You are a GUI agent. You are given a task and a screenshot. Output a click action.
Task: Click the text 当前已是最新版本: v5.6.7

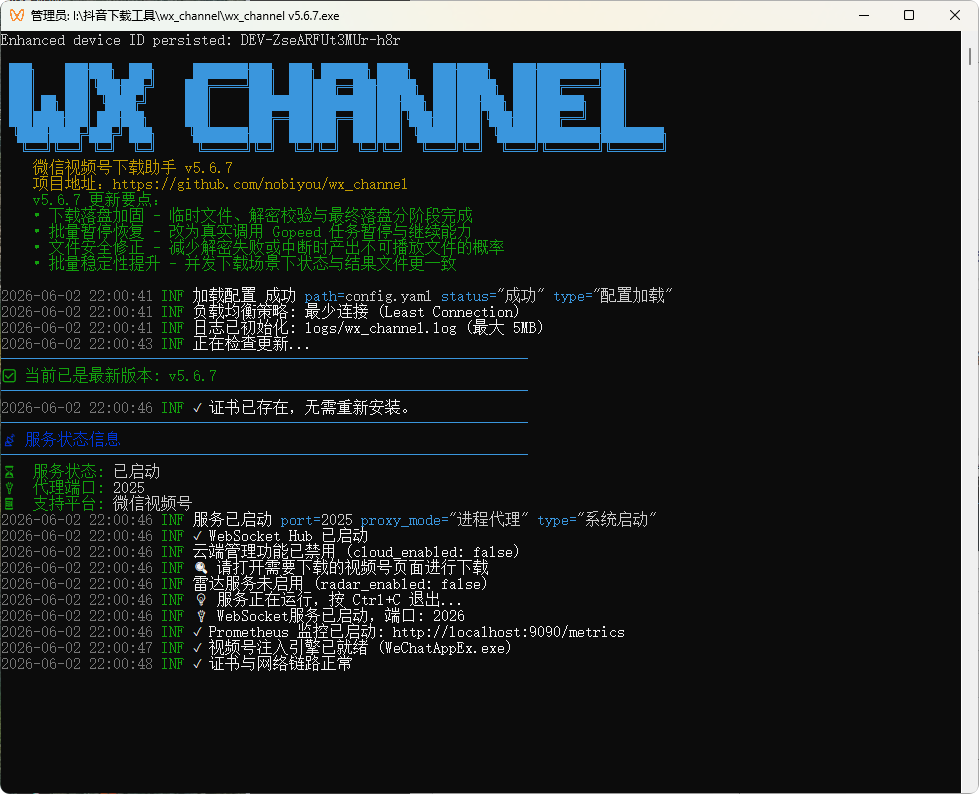121,376
